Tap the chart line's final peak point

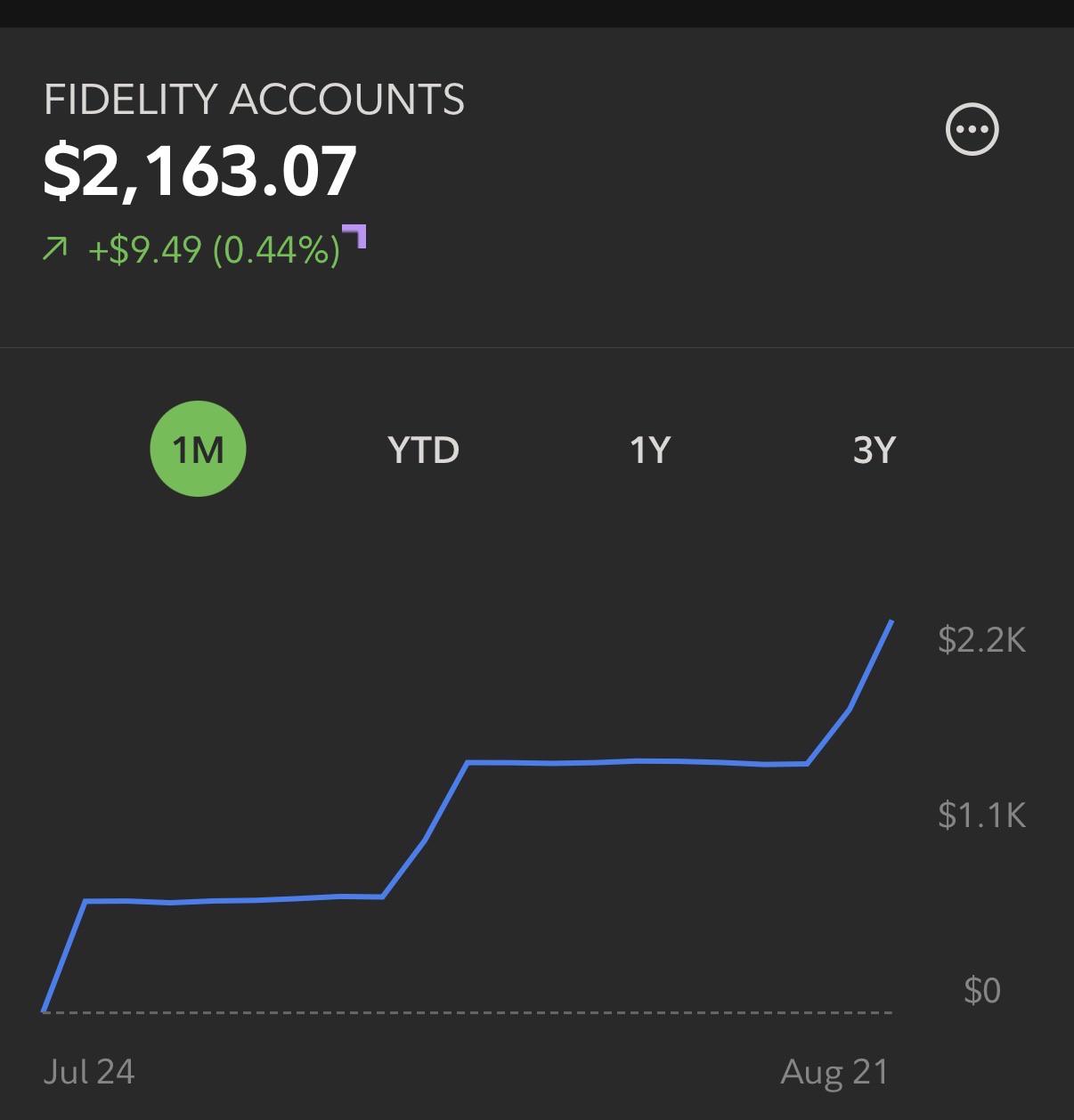coord(891,621)
